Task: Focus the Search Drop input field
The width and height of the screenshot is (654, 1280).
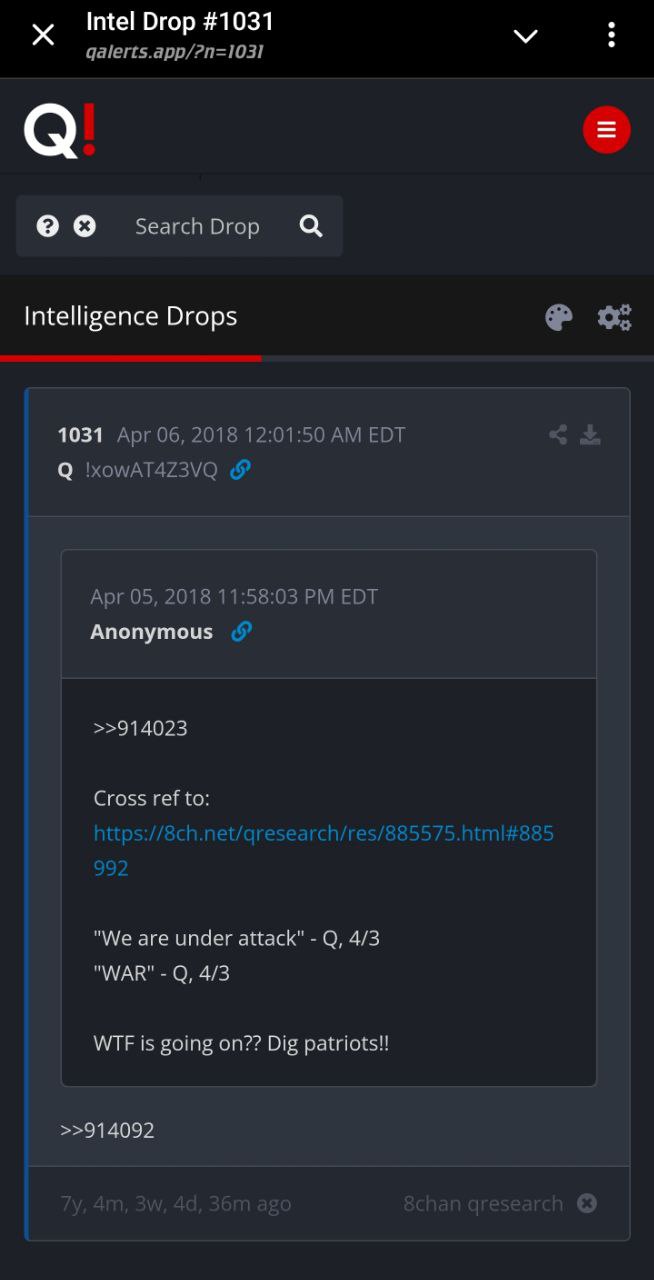Action: [198, 227]
